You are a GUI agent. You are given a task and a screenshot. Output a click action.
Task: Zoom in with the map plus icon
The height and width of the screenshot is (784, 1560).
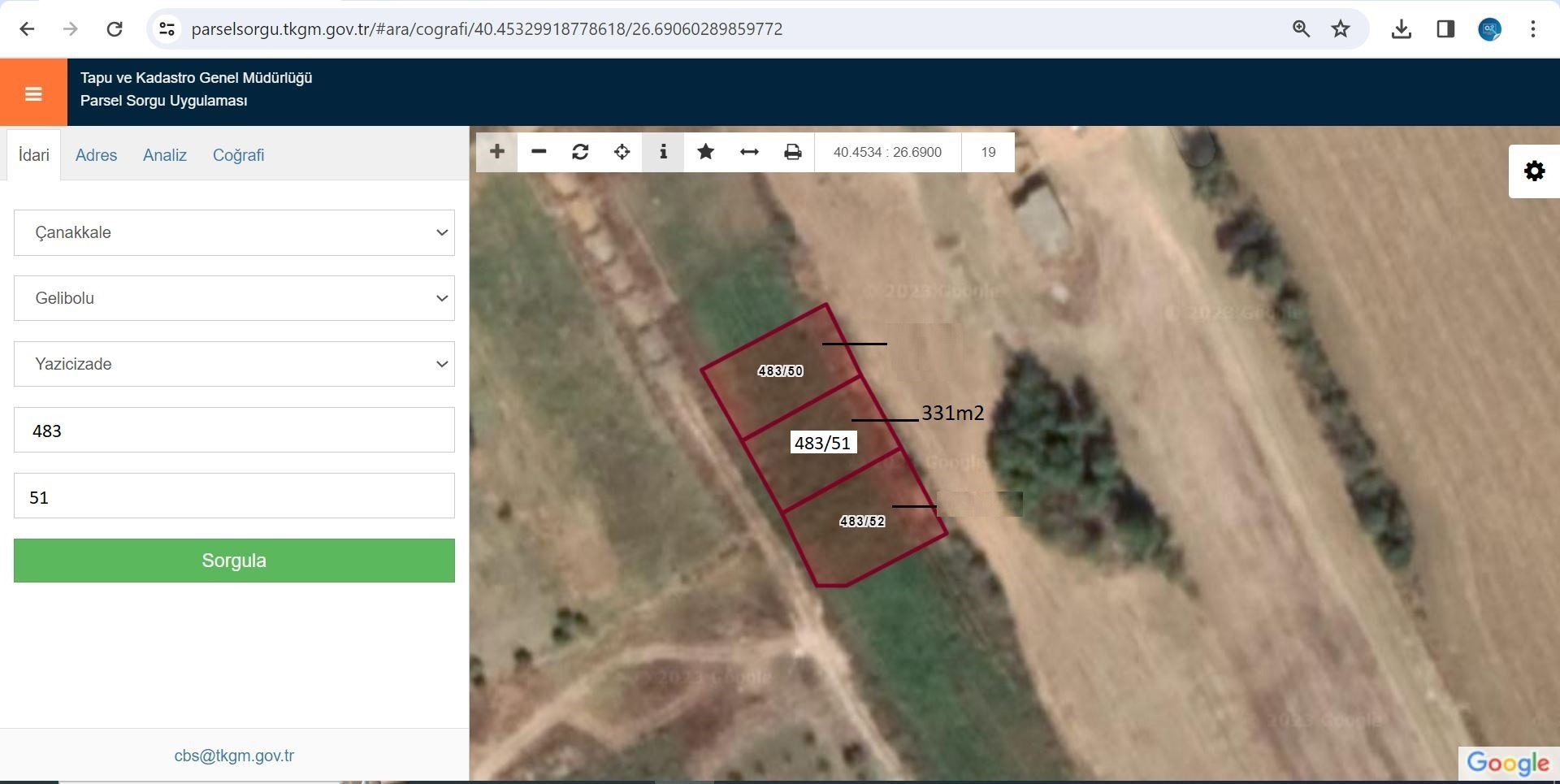click(x=497, y=152)
